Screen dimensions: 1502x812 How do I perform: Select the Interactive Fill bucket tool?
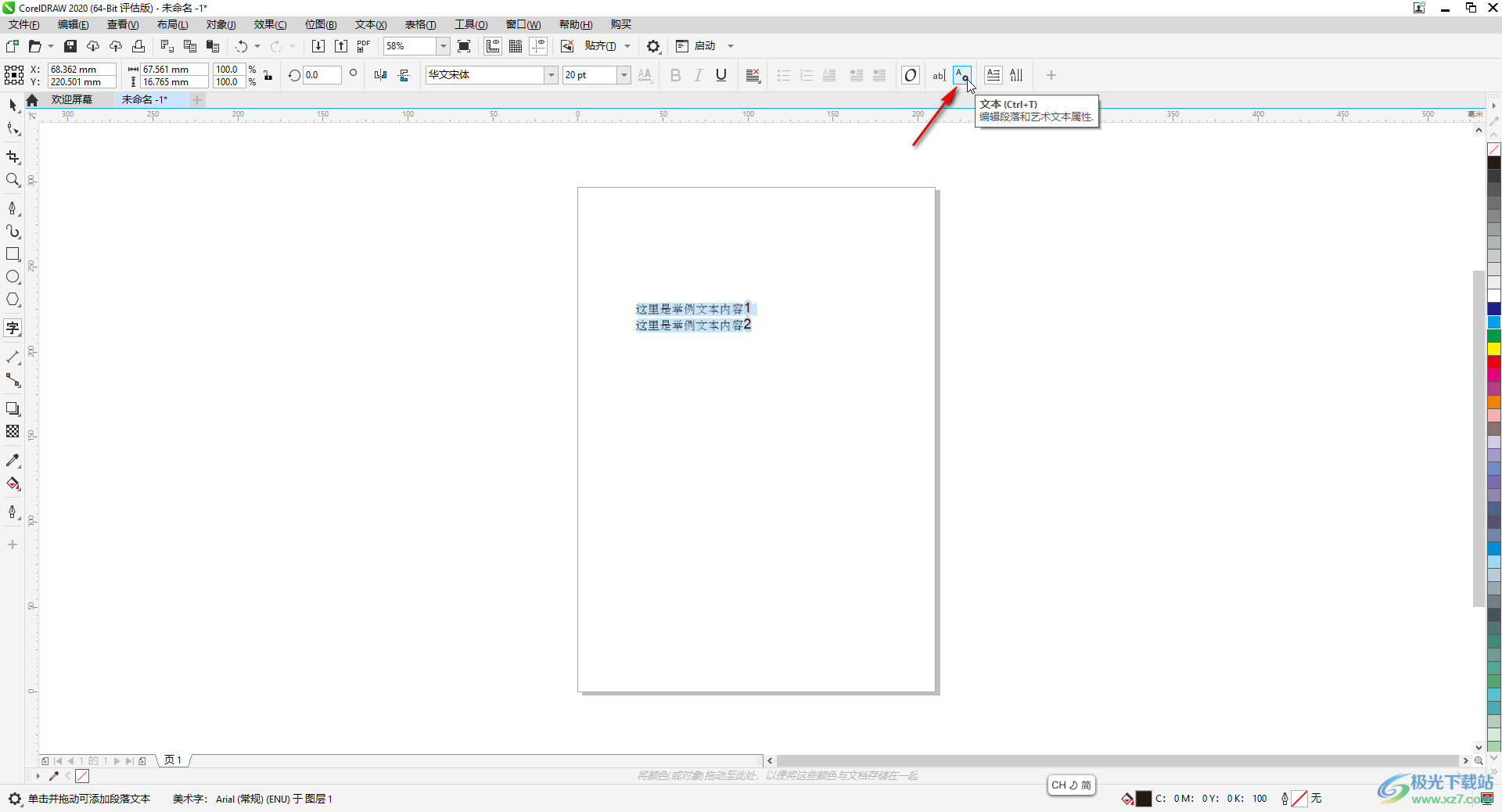coord(13,483)
